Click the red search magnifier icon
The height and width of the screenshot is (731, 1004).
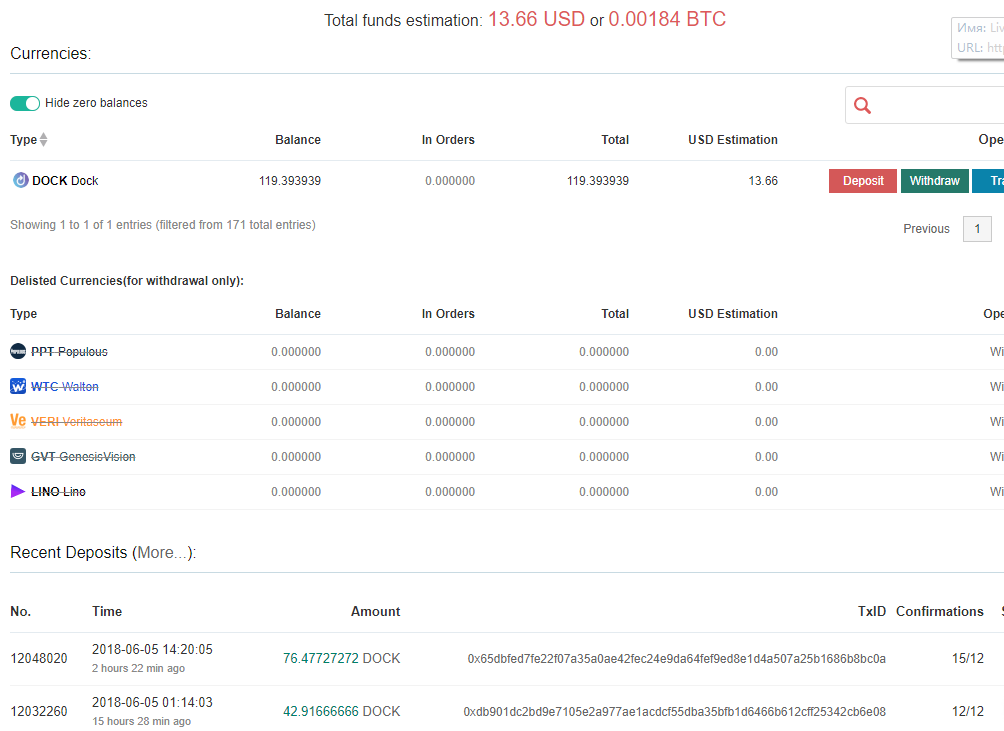862,106
